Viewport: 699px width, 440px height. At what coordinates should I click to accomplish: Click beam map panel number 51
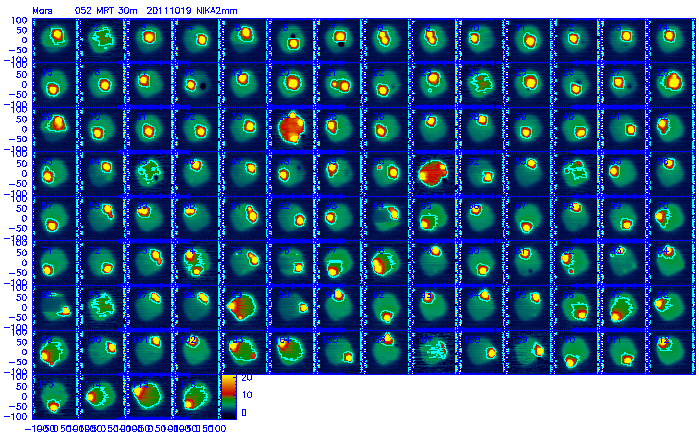point(432,172)
